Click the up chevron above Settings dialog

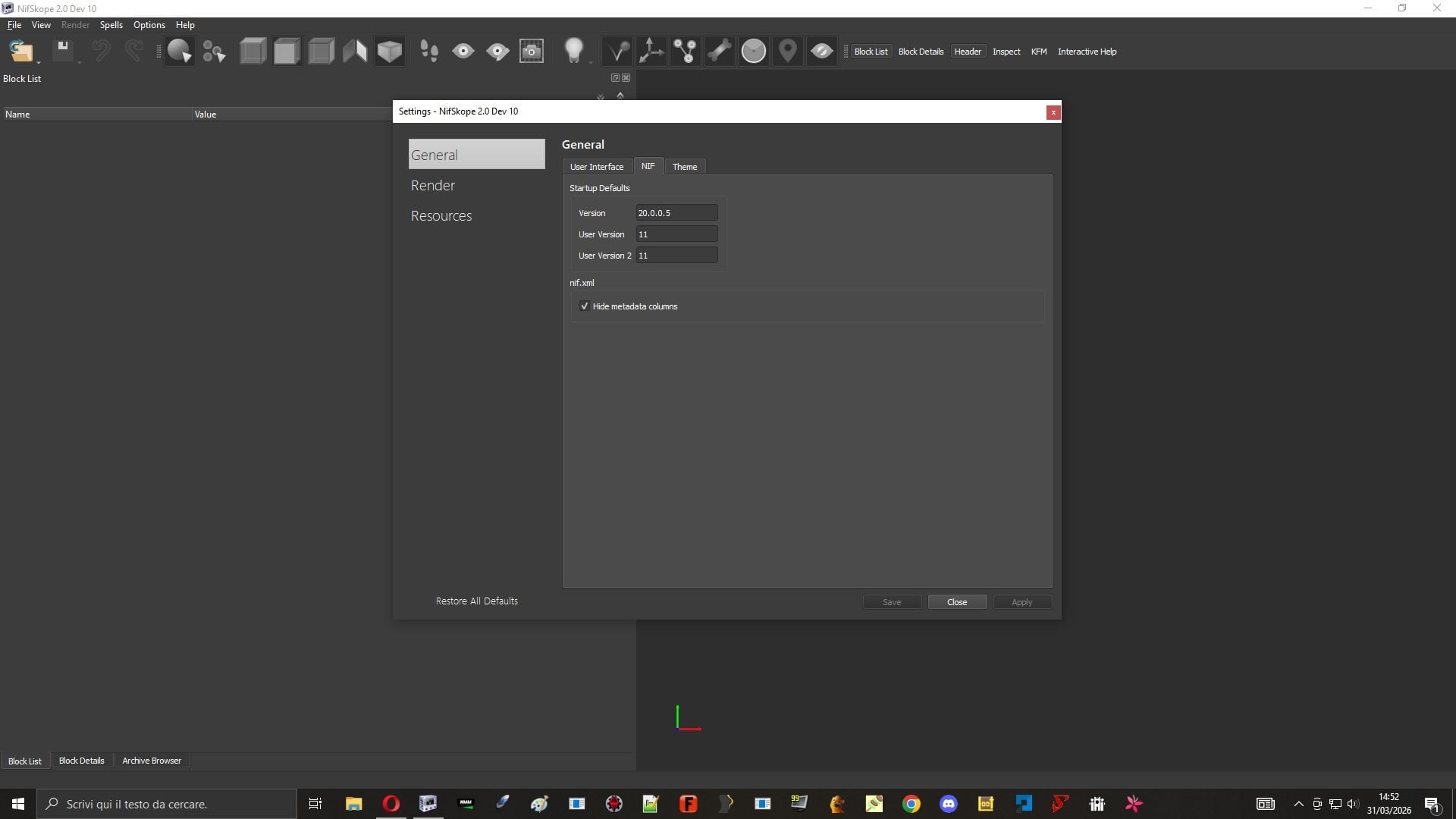[620, 96]
